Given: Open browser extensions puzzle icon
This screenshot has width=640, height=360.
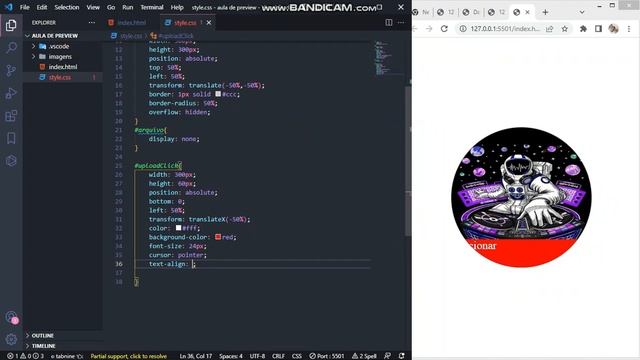Looking at the screenshot, I should pos(583,29).
